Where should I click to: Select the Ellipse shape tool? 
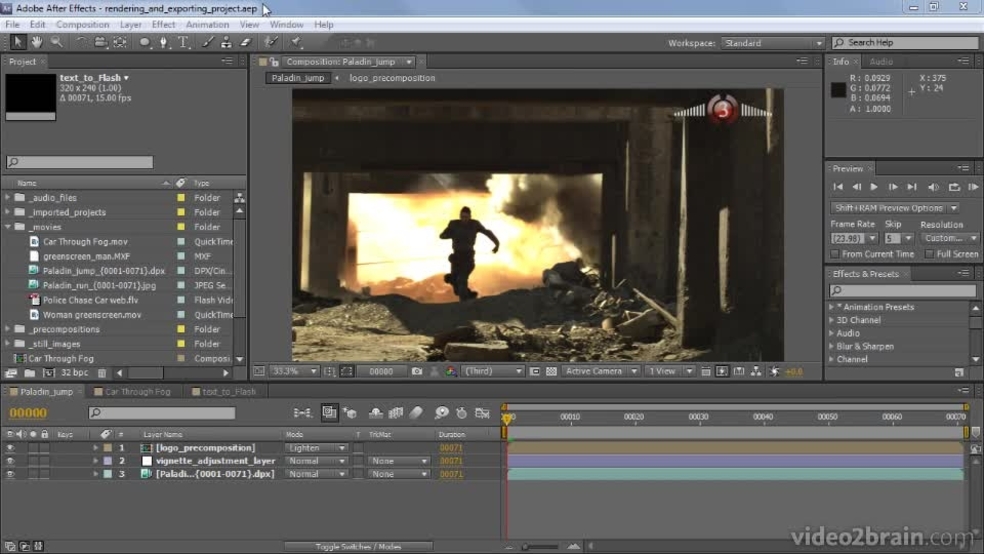point(145,42)
